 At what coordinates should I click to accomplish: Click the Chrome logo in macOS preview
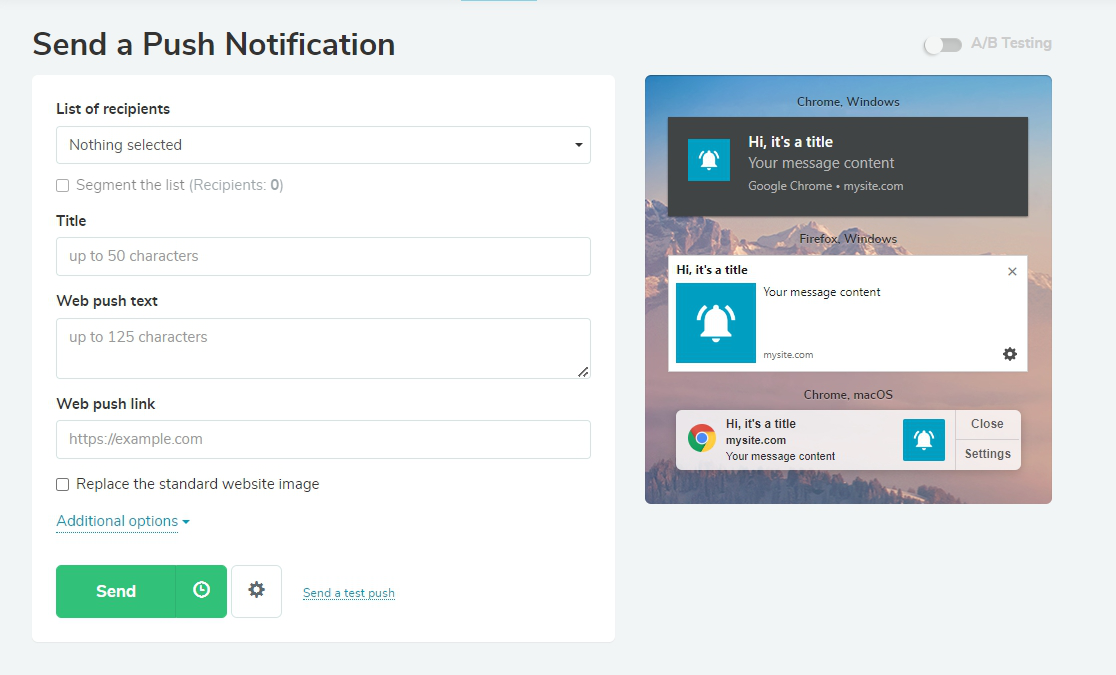[x=702, y=437]
